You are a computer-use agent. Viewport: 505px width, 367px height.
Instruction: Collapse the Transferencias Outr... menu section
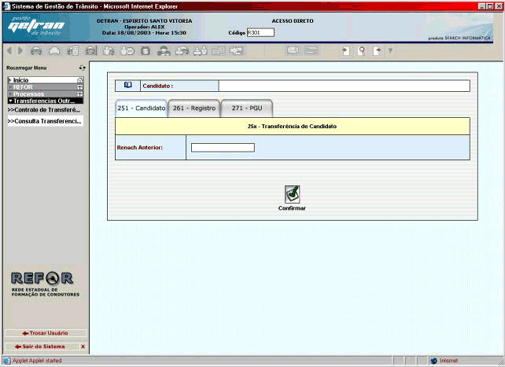(46, 101)
